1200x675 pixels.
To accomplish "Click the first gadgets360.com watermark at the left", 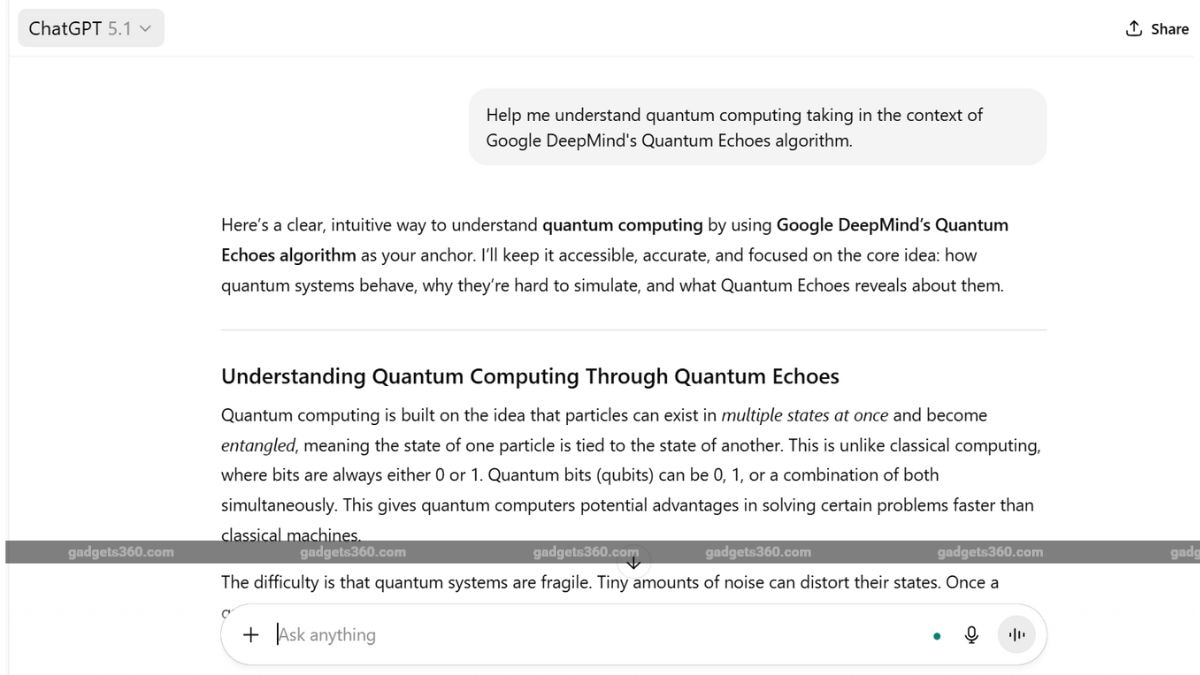I will point(121,552).
